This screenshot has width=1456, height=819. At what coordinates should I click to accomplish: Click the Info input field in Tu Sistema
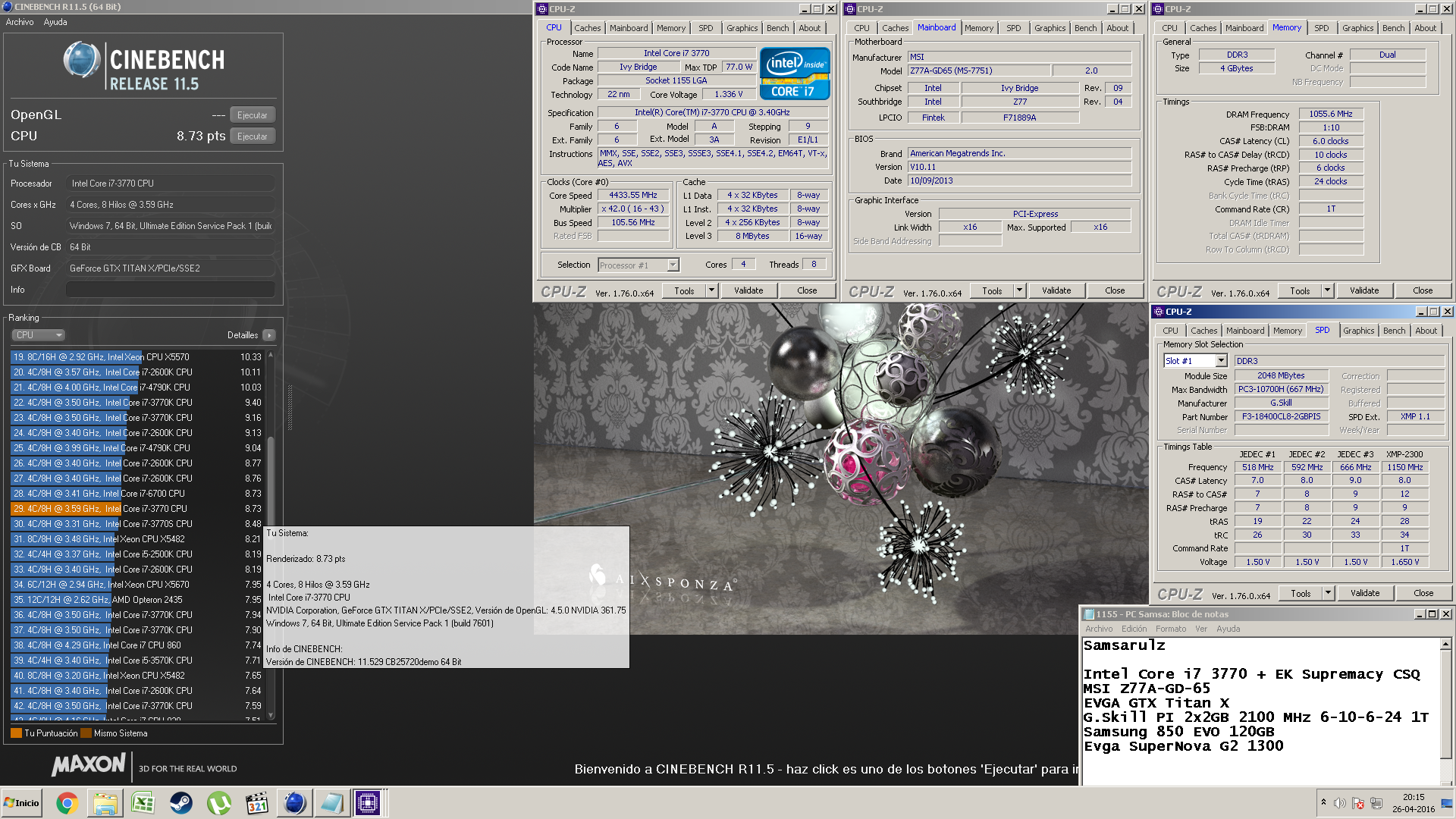tap(170, 290)
